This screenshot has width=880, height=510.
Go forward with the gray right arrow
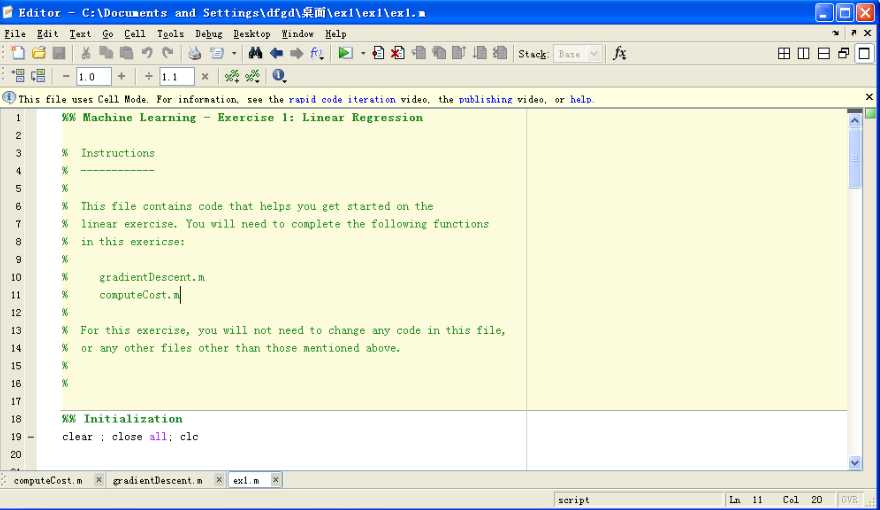pyautogui.click(x=296, y=53)
